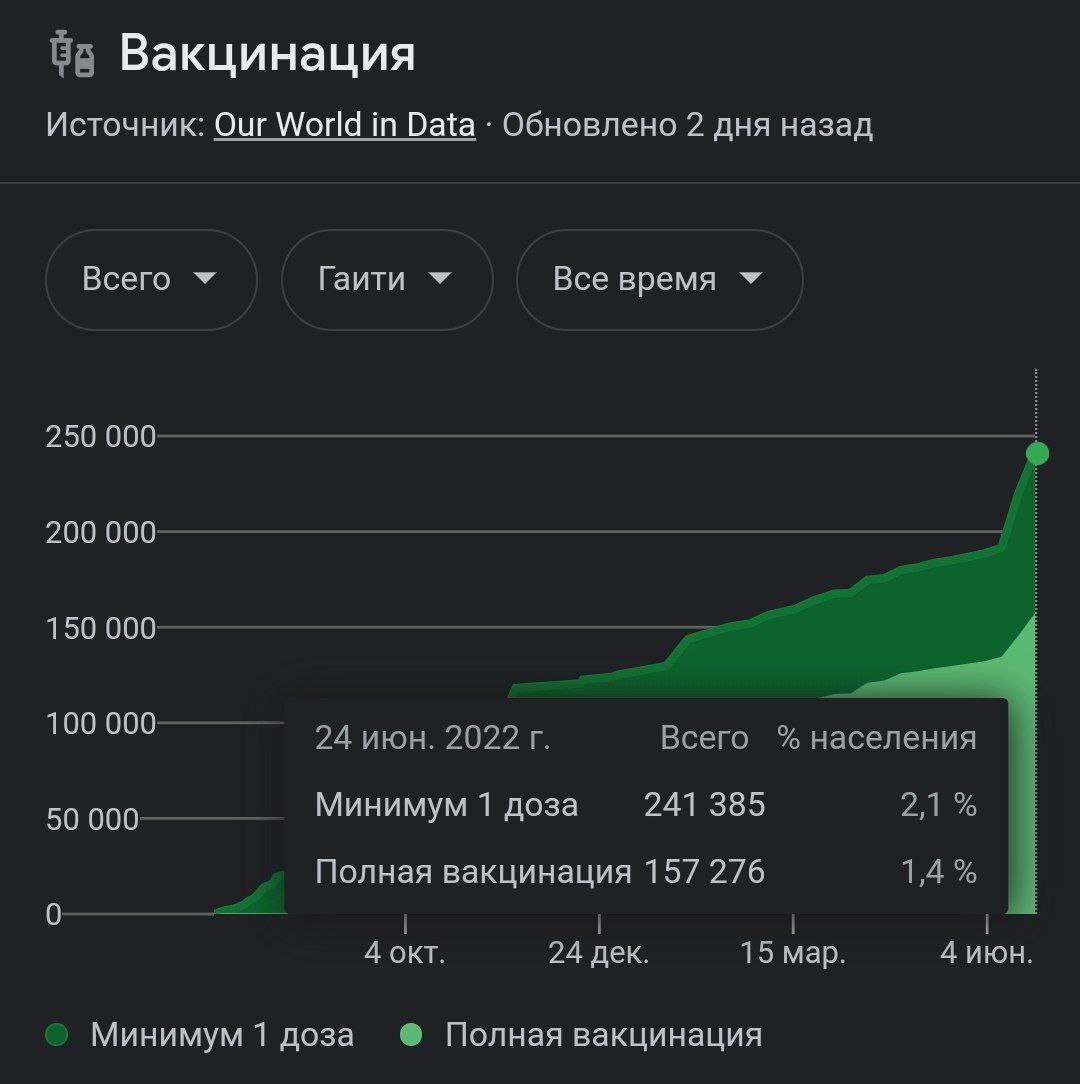Click Полная вакцинация row in tooltip

click(x=646, y=871)
